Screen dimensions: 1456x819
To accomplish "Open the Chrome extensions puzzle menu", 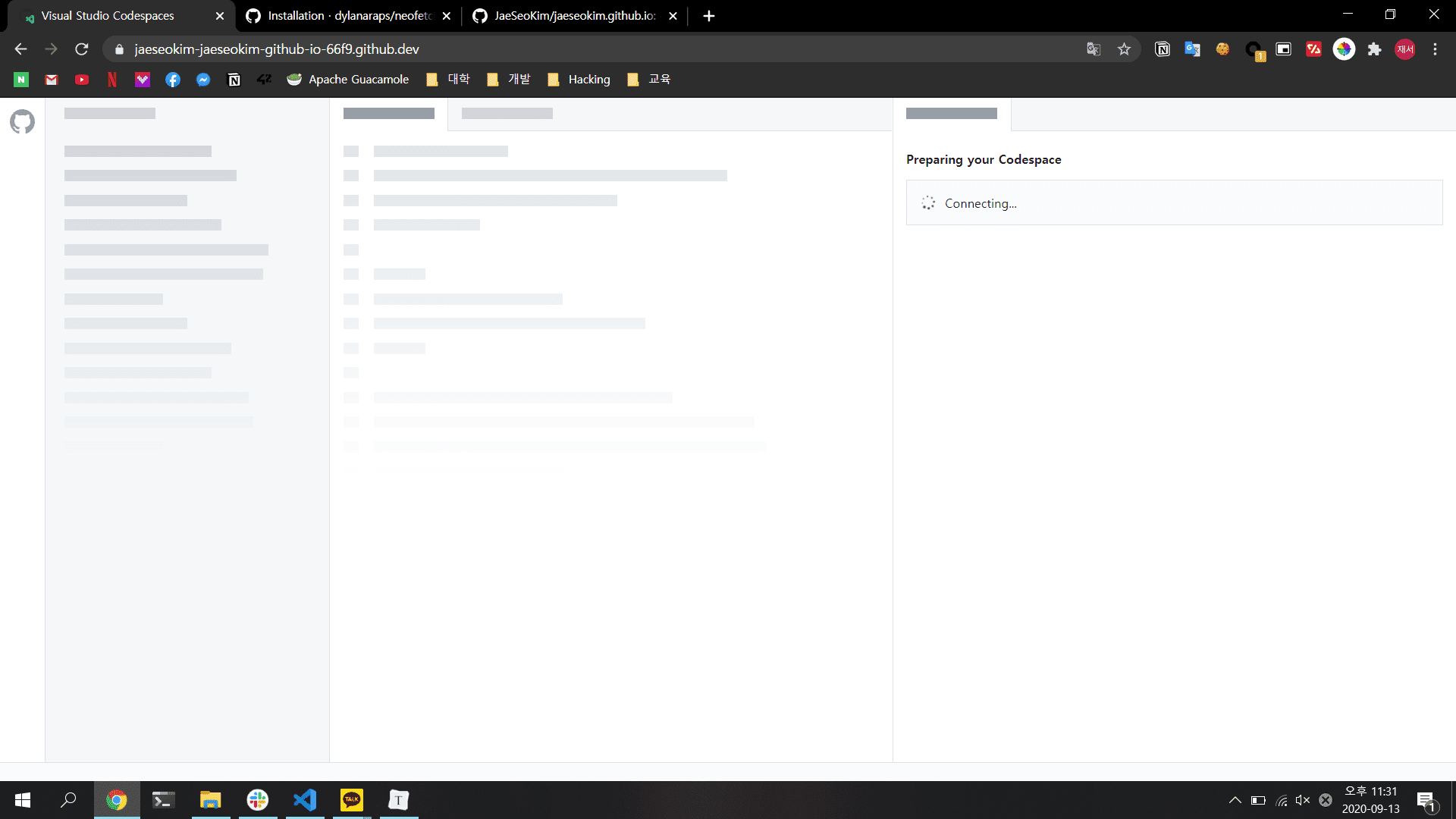I will point(1374,49).
